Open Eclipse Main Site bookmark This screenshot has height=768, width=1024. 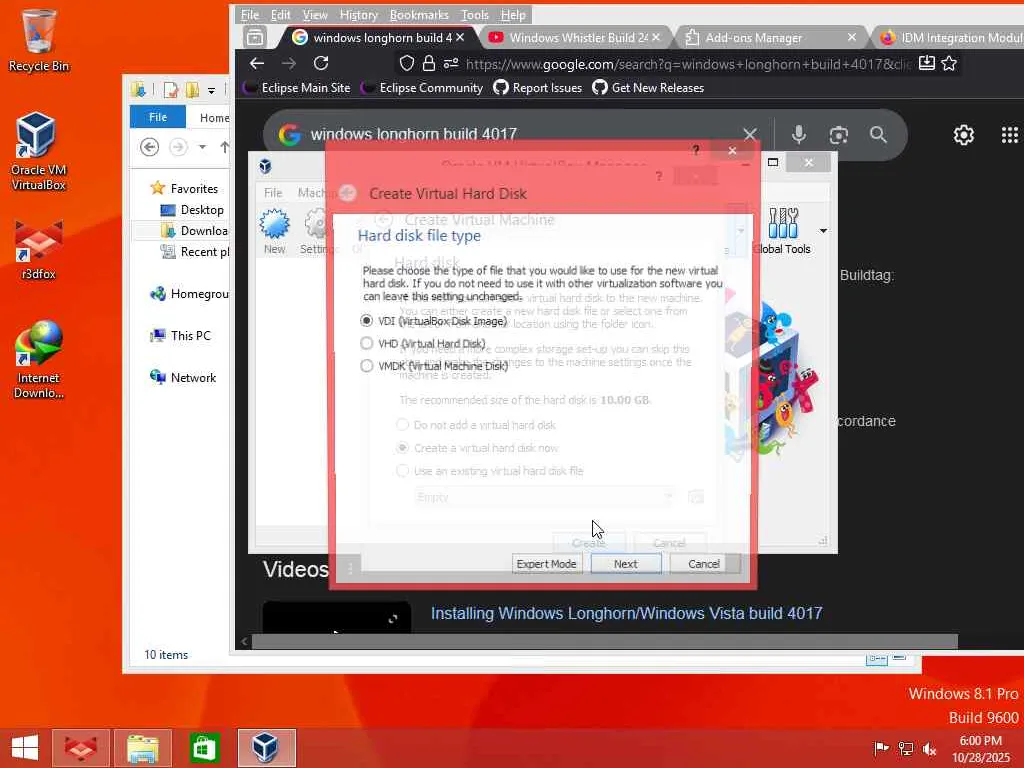(296, 88)
